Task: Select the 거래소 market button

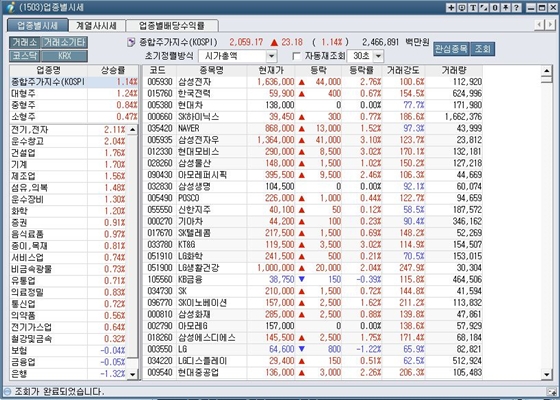Action: [25, 42]
